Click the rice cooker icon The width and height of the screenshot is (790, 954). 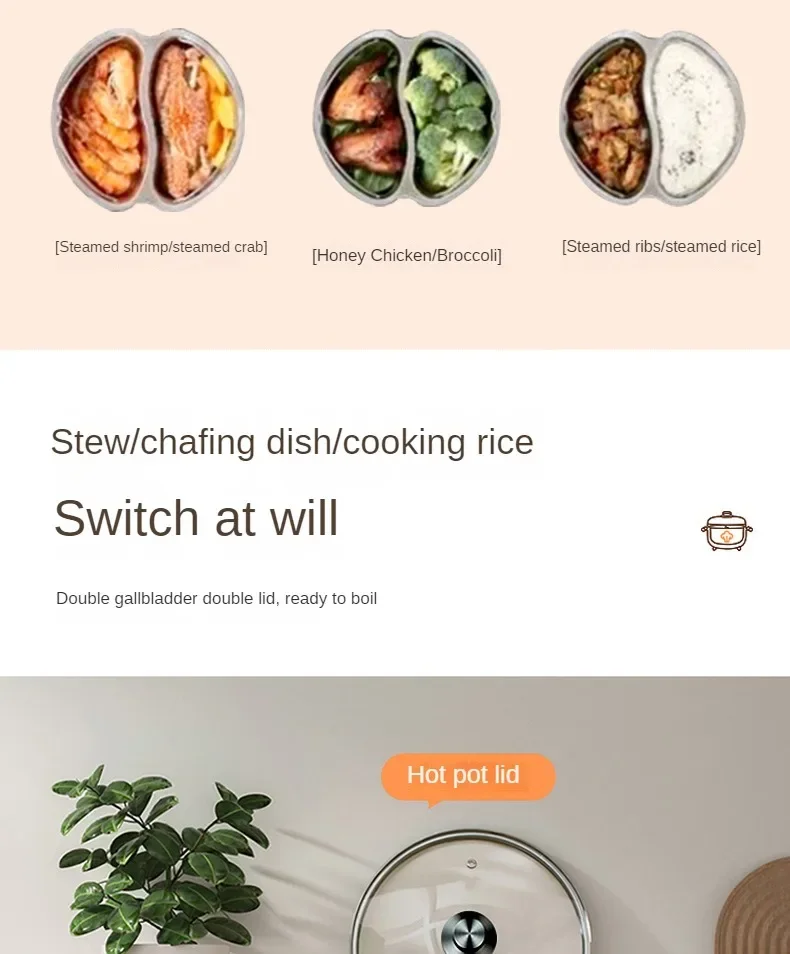coord(727,531)
